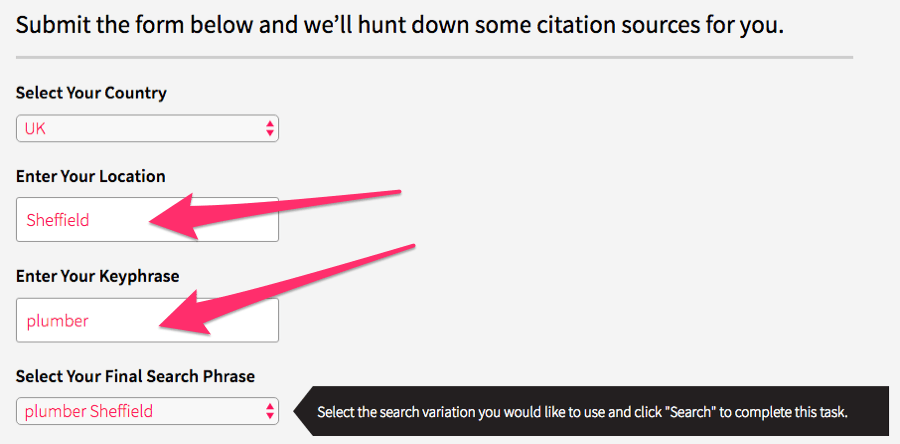Click the 'plumber Sheffield' selected phrase text
900x444 pixels.
(89, 411)
